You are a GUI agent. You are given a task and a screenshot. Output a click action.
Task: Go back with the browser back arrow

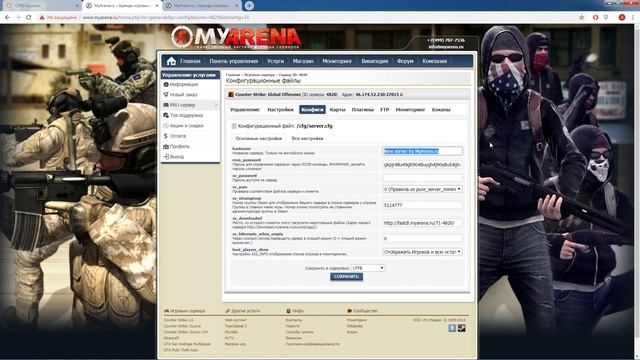click(7, 18)
